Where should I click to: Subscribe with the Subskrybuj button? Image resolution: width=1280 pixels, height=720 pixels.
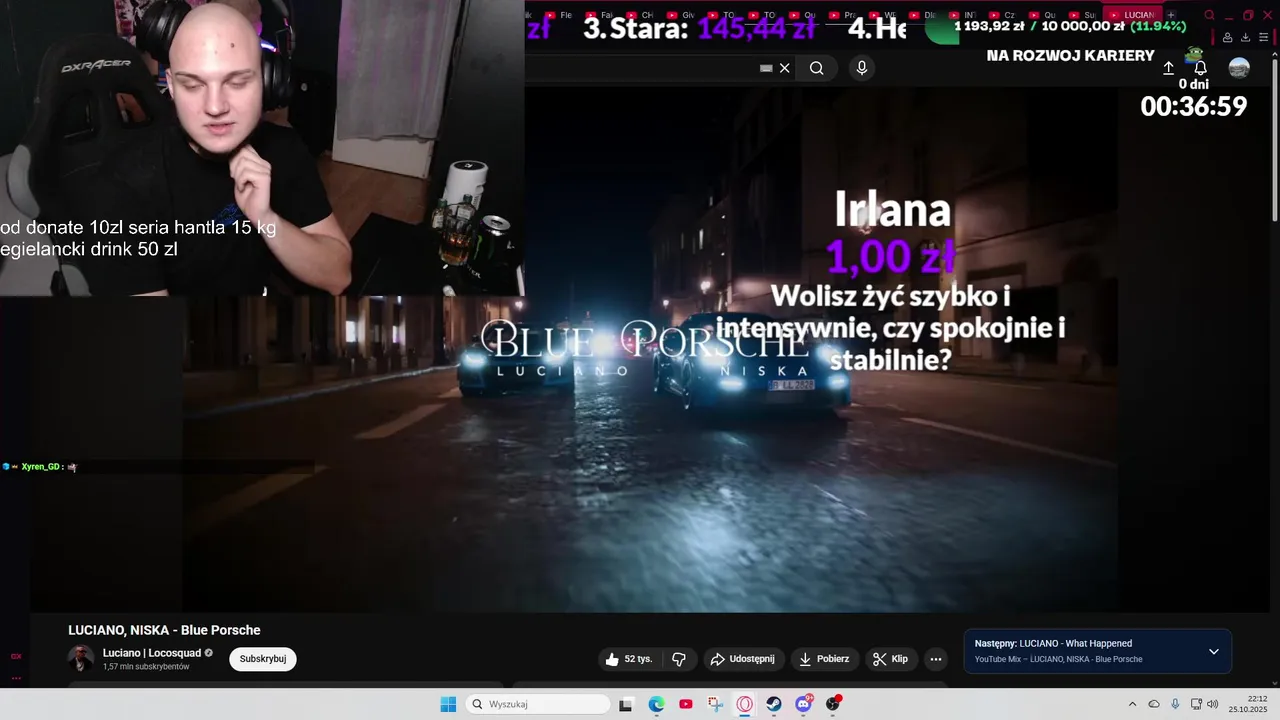click(263, 659)
